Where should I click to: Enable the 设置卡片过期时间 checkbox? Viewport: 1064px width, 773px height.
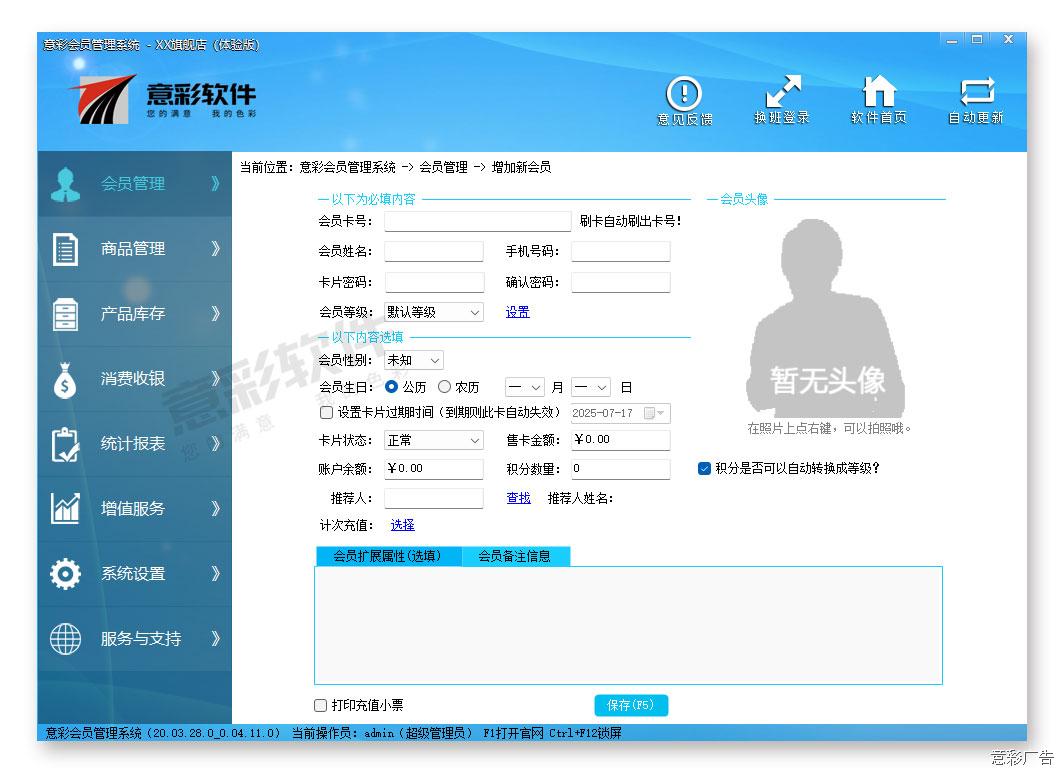pyautogui.click(x=326, y=412)
